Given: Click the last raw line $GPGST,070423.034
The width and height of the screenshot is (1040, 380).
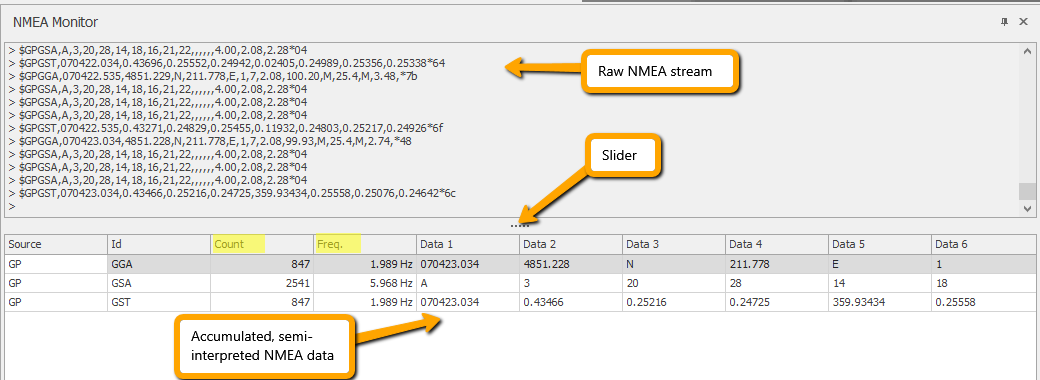Looking at the screenshot, I should click(x=232, y=193).
